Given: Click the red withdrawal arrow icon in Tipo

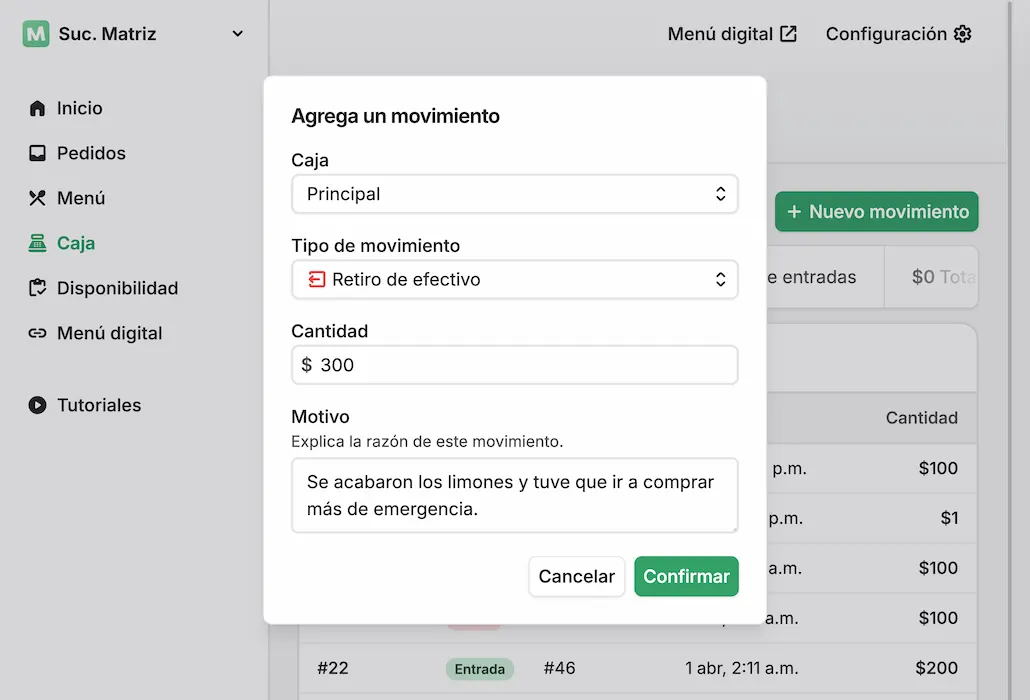Looking at the screenshot, I should click(x=315, y=280).
